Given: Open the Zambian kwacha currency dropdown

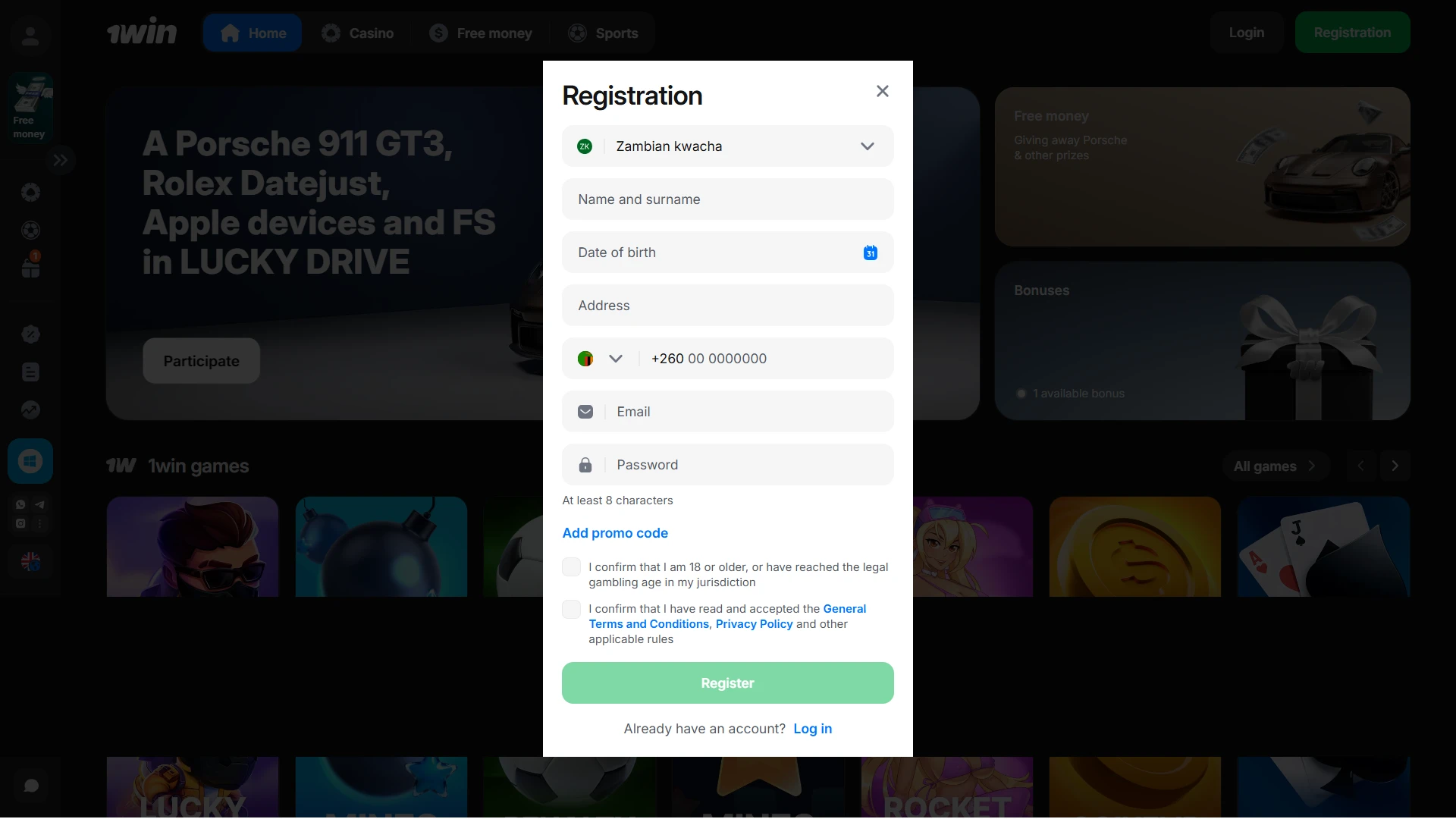Looking at the screenshot, I should [x=727, y=146].
